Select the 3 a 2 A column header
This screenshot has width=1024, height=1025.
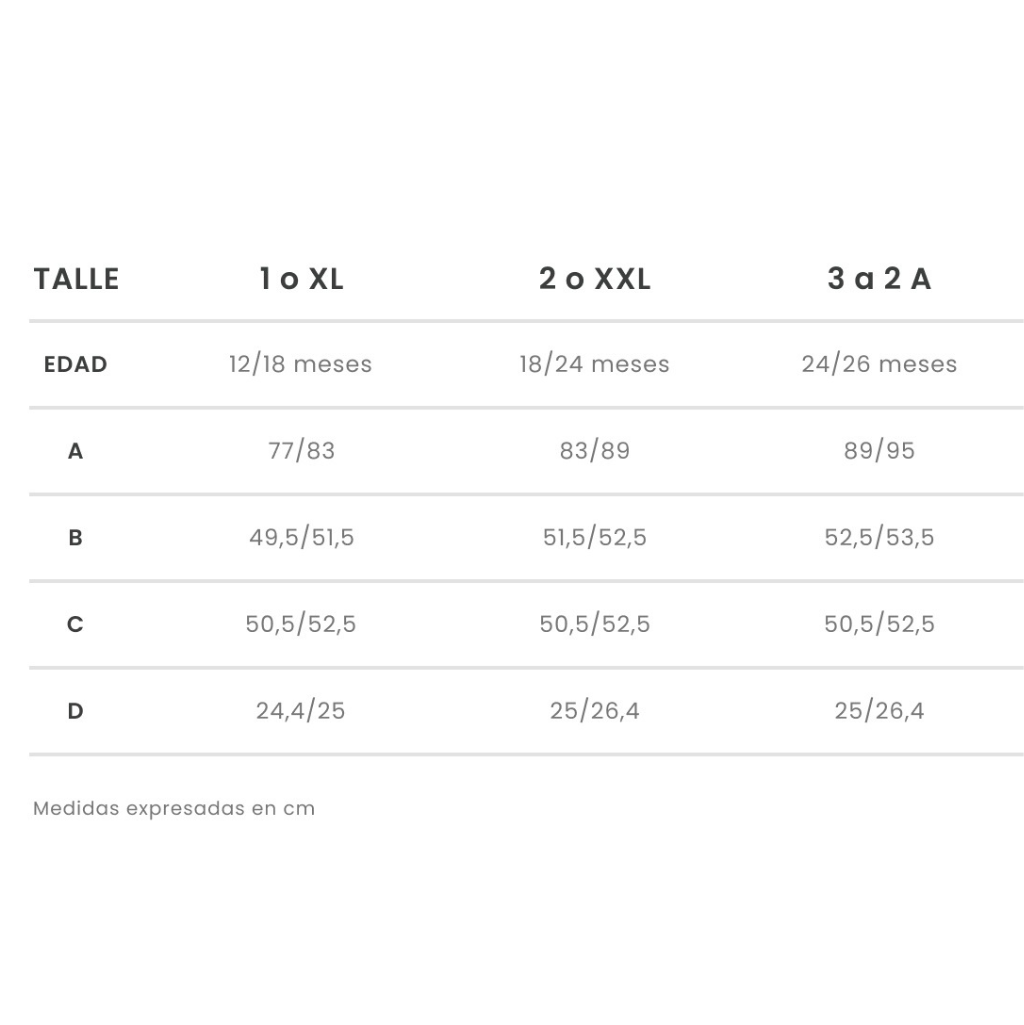879,279
